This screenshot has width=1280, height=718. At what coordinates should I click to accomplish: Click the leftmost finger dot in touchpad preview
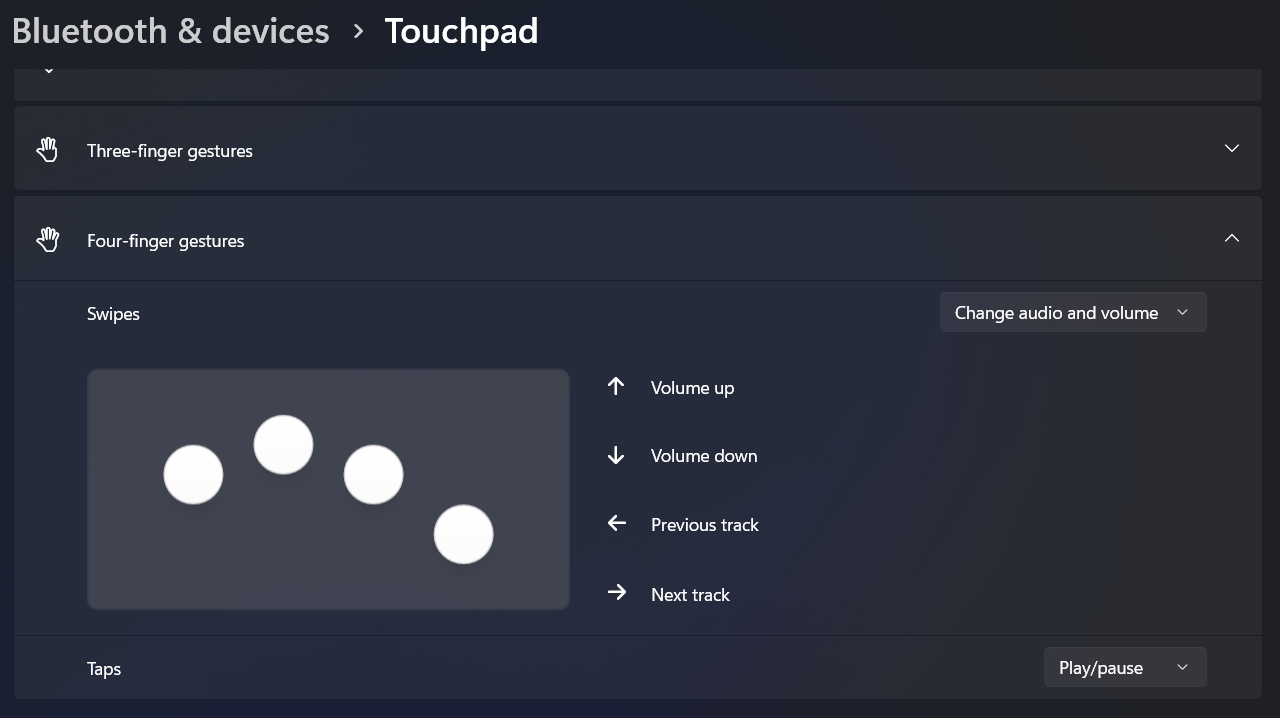pos(193,475)
